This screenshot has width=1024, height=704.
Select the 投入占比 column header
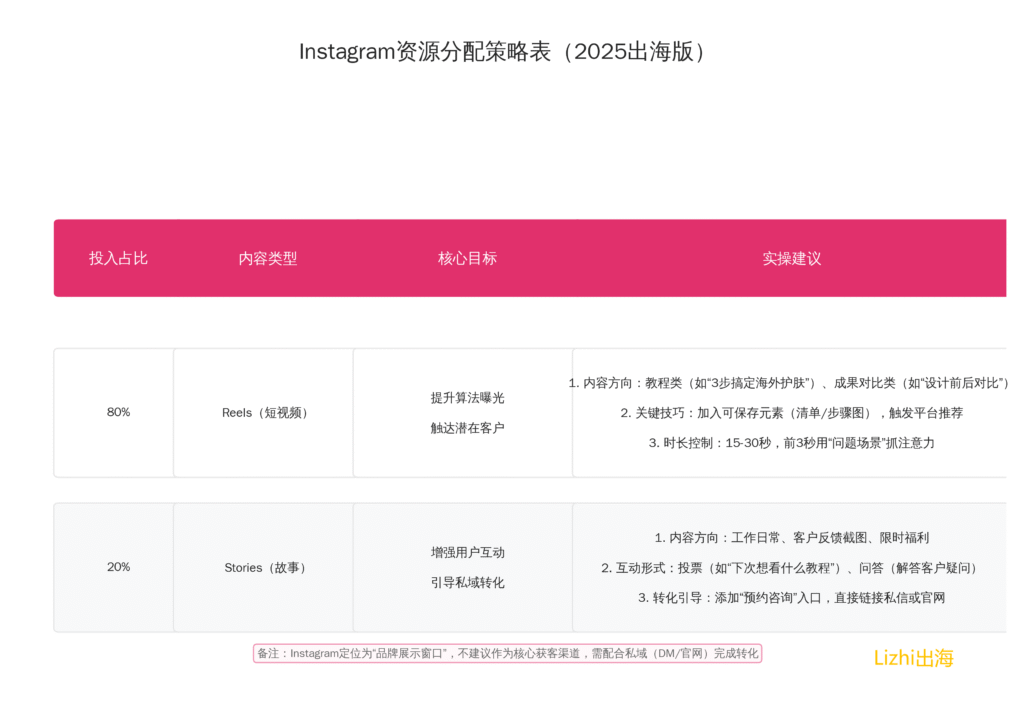point(118,258)
